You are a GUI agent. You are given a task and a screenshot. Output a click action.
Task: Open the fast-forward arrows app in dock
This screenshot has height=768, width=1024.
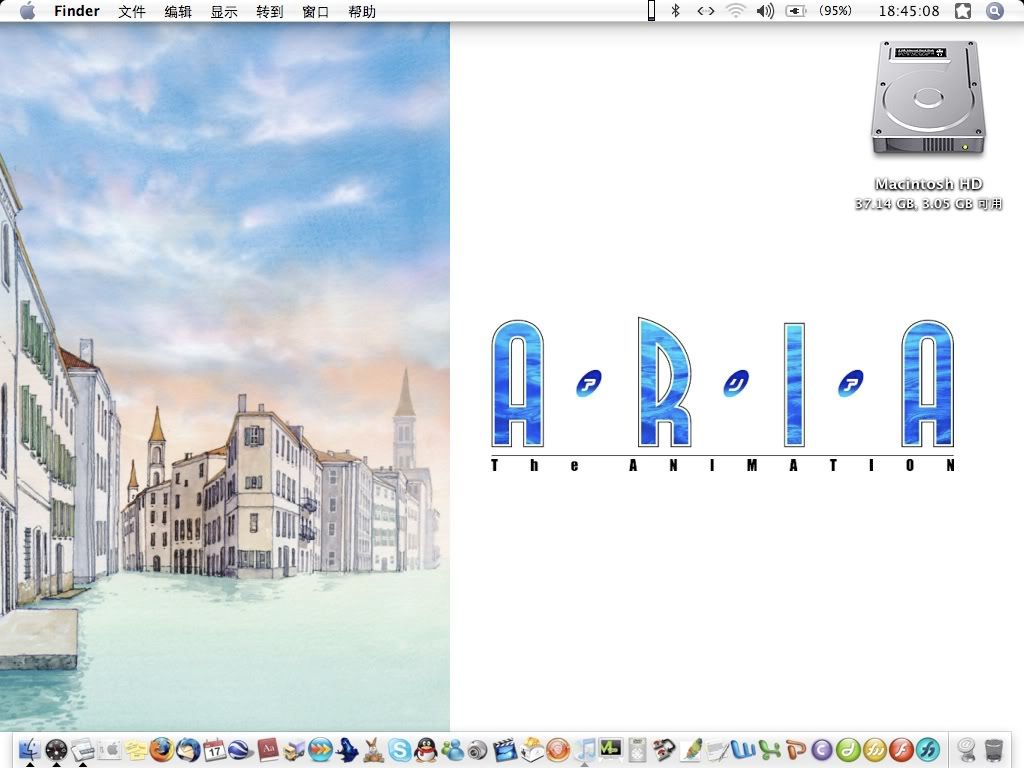pyautogui.click(x=321, y=750)
